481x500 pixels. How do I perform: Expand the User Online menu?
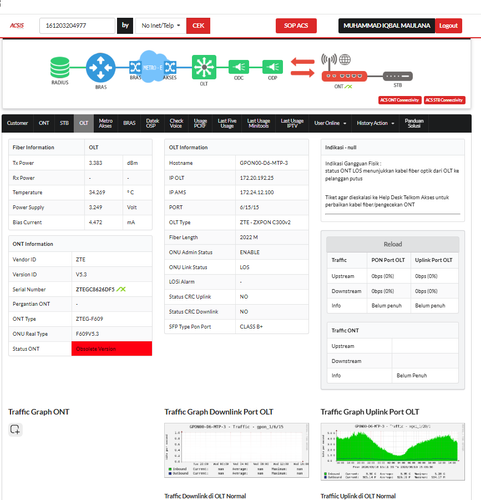(x=330, y=123)
